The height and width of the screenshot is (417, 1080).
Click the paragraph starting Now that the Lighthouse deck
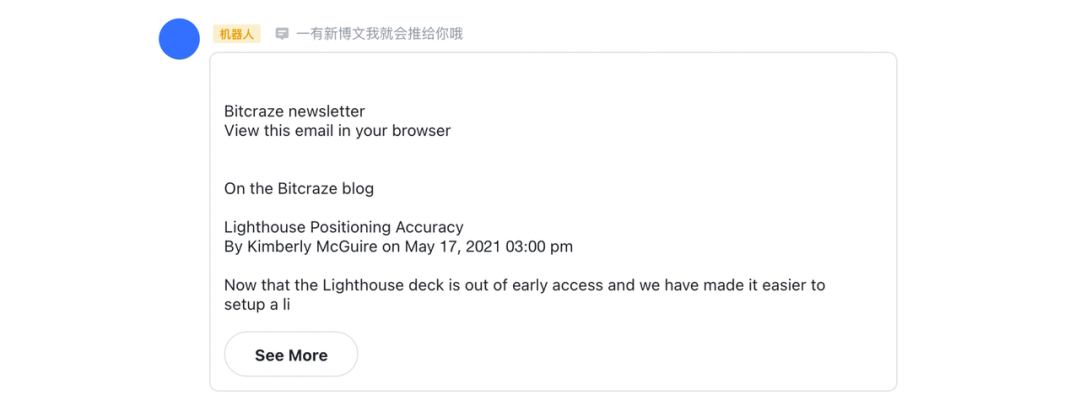(x=525, y=294)
